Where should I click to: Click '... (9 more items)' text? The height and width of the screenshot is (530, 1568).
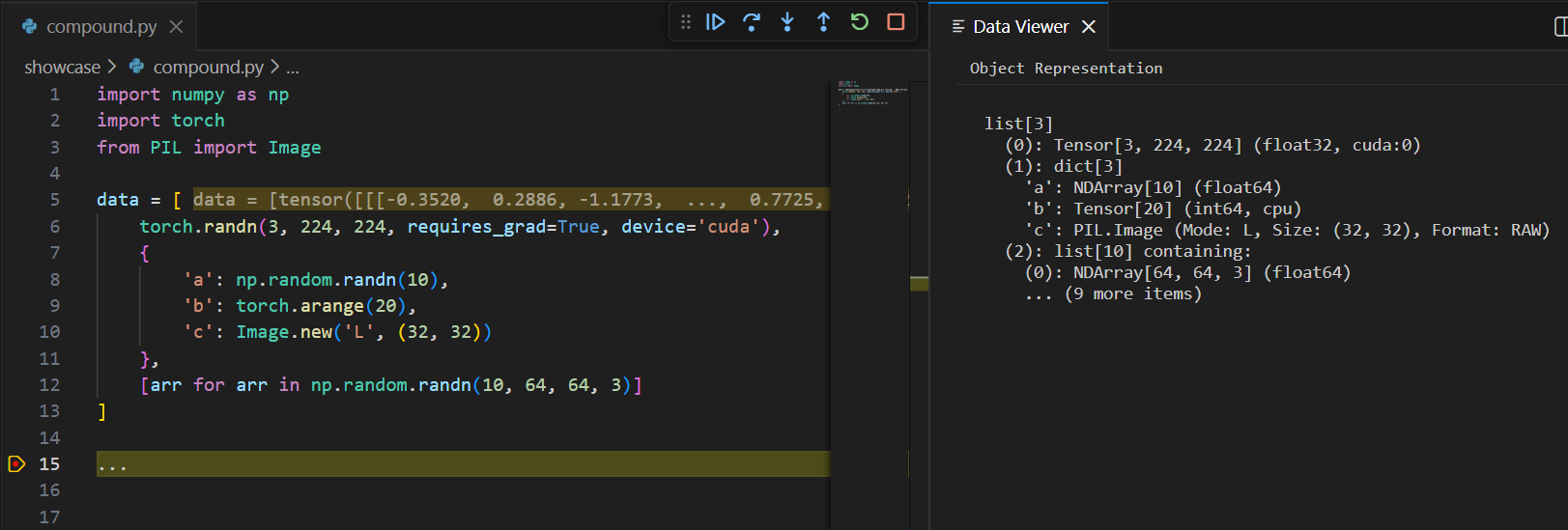(x=1113, y=293)
